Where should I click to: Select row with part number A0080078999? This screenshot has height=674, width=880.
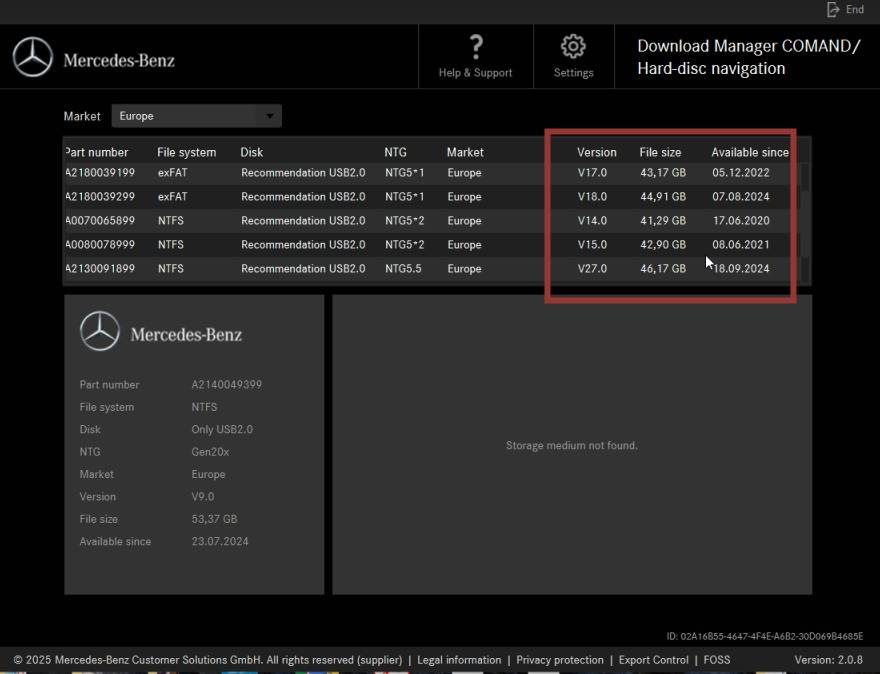click(x=432, y=245)
